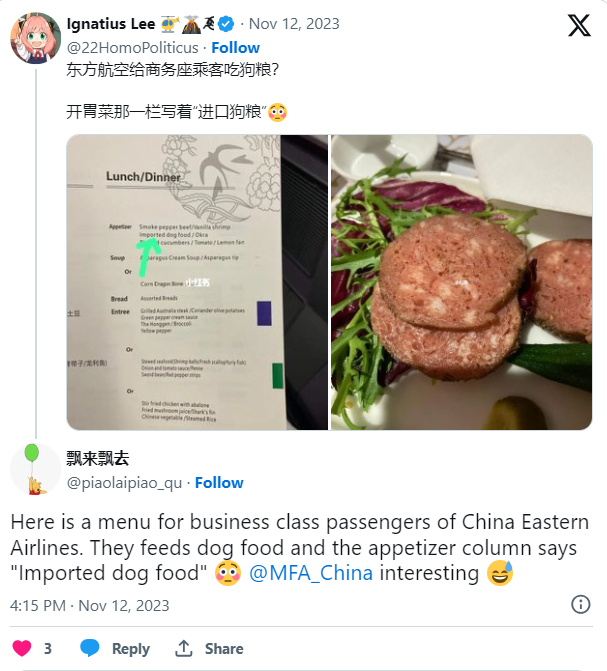Click the blue reply bubble icon
This screenshot has width=607, height=671.
89,648
